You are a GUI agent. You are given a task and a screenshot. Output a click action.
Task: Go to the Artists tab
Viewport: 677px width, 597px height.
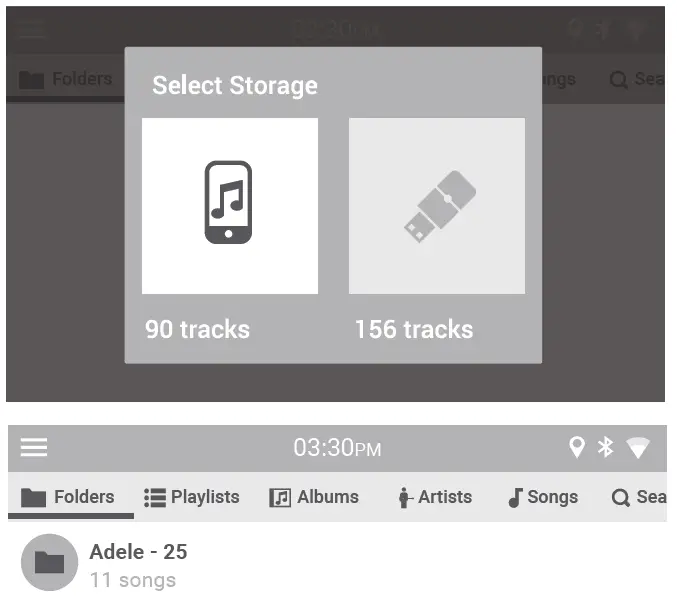pos(434,497)
